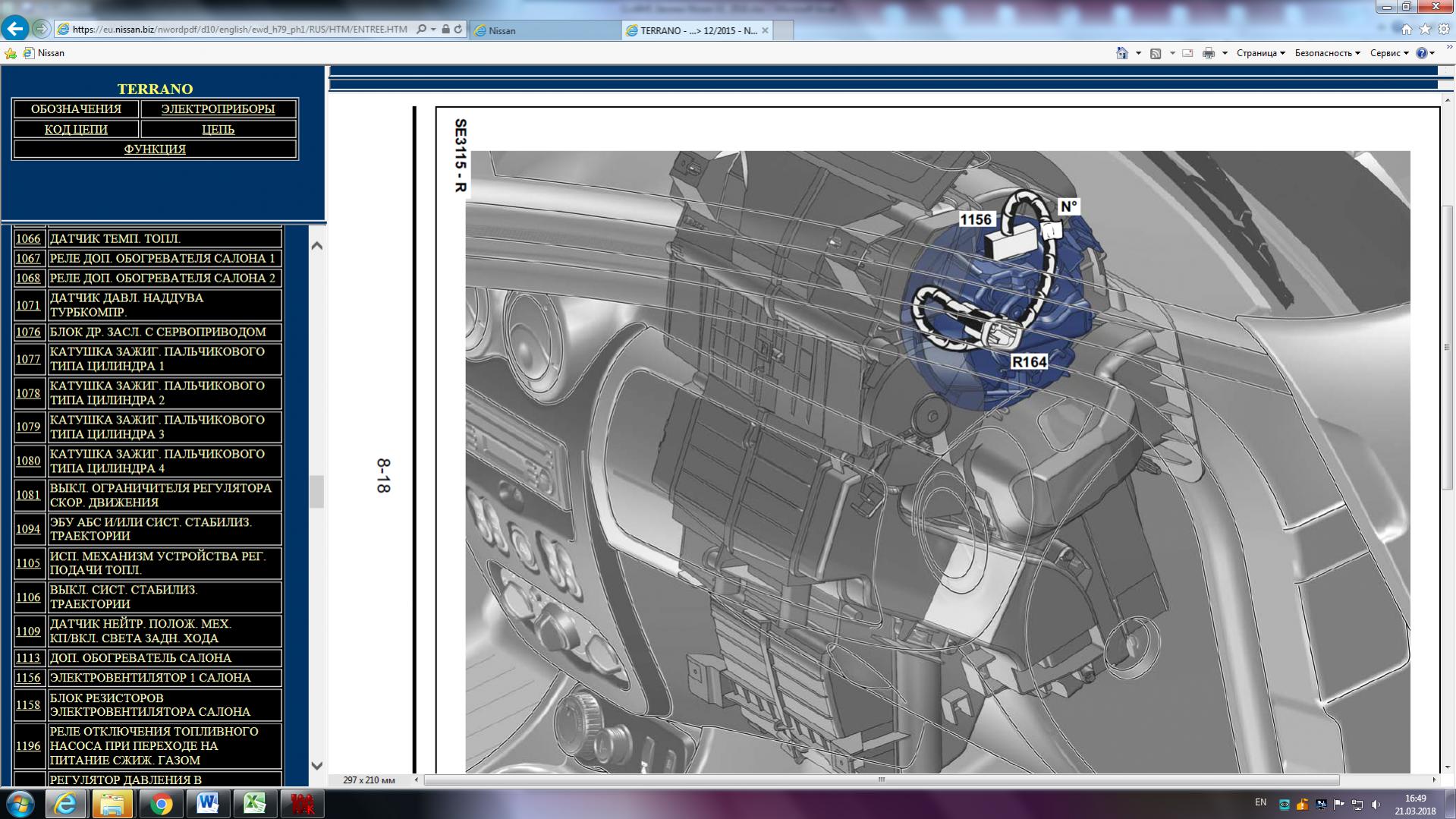The width and height of the screenshot is (1456, 819).
Task: Switch to the Nissan browser tab
Action: tap(545, 30)
